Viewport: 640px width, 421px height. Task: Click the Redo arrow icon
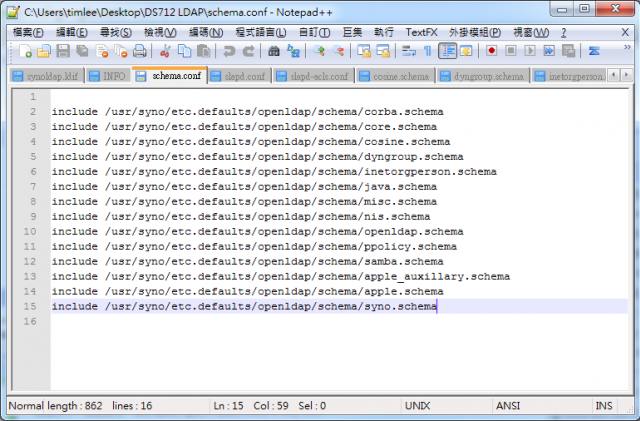coord(248,51)
